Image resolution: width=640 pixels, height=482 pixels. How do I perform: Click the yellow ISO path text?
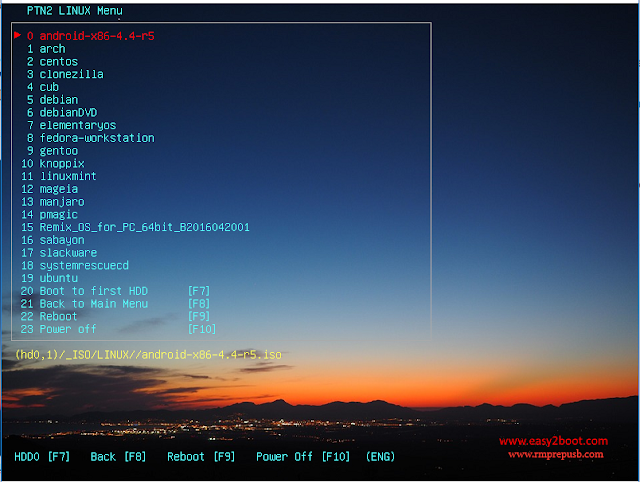click(148, 354)
